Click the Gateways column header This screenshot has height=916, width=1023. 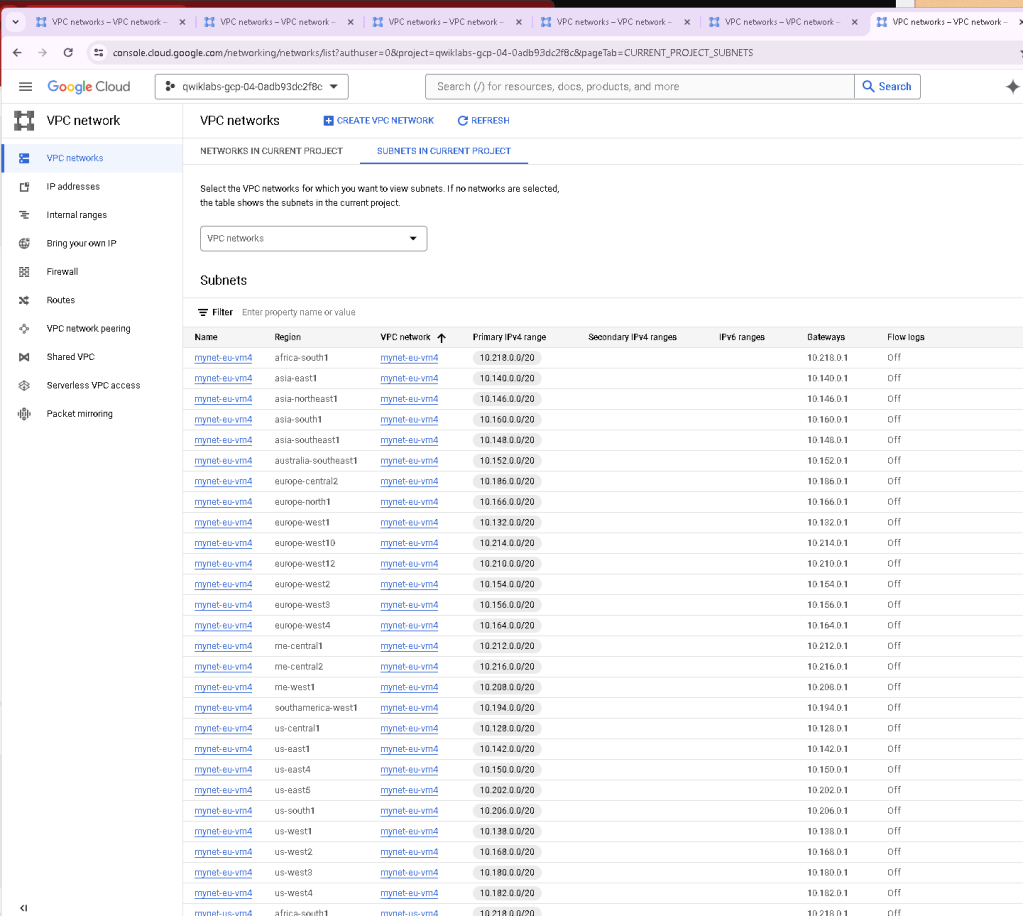pos(826,337)
